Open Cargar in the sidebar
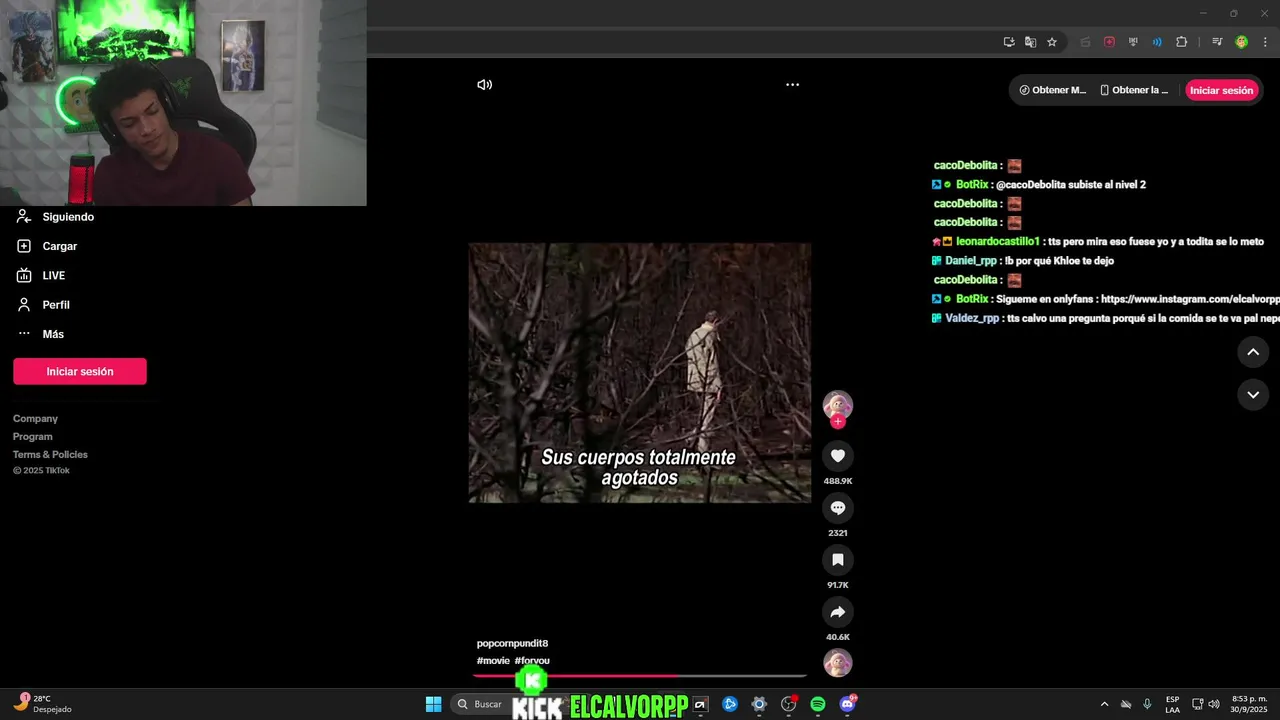 coord(47,246)
